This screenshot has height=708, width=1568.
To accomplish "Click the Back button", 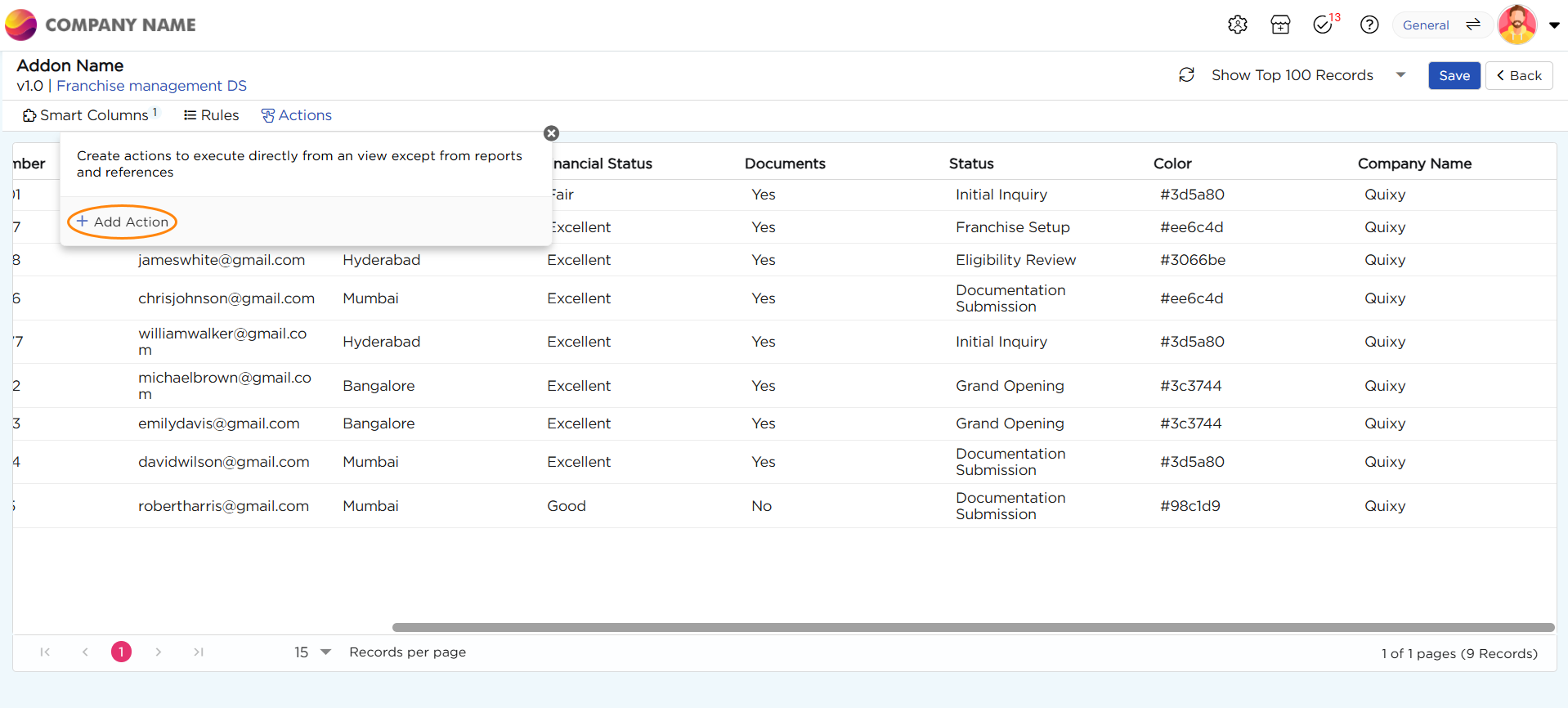I will (x=1518, y=75).
